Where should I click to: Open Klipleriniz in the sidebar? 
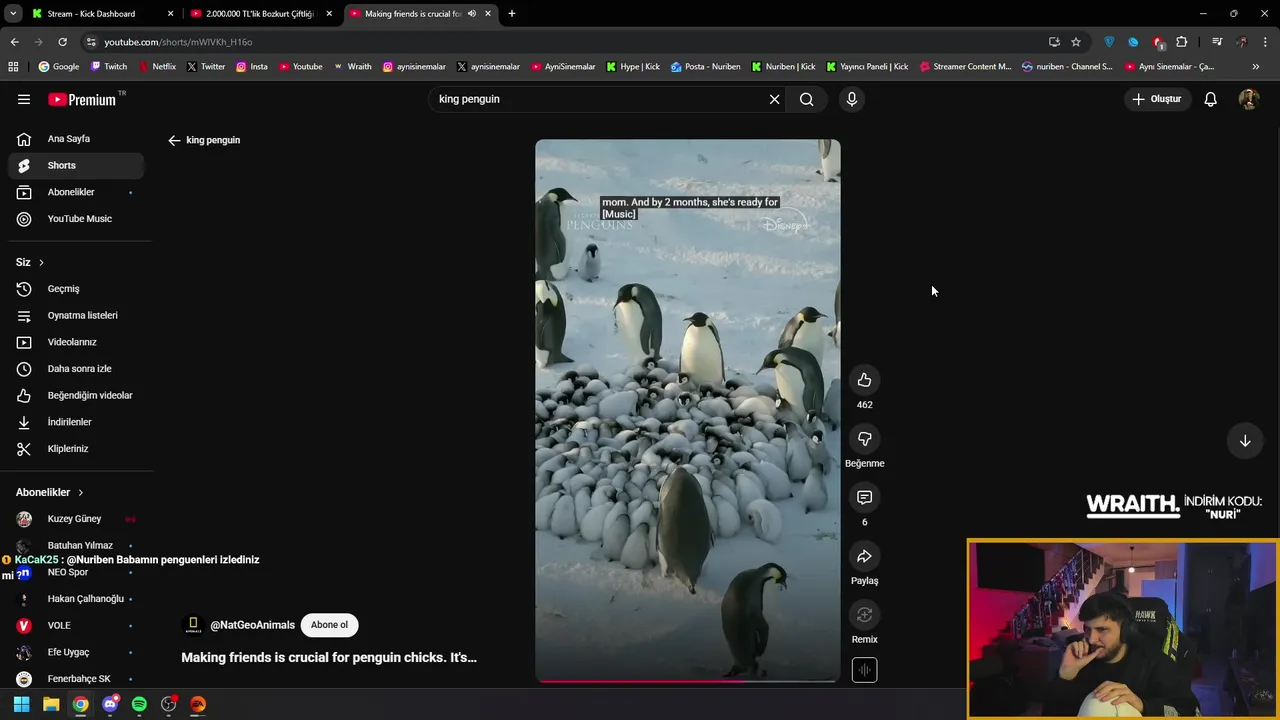(75, 449)
